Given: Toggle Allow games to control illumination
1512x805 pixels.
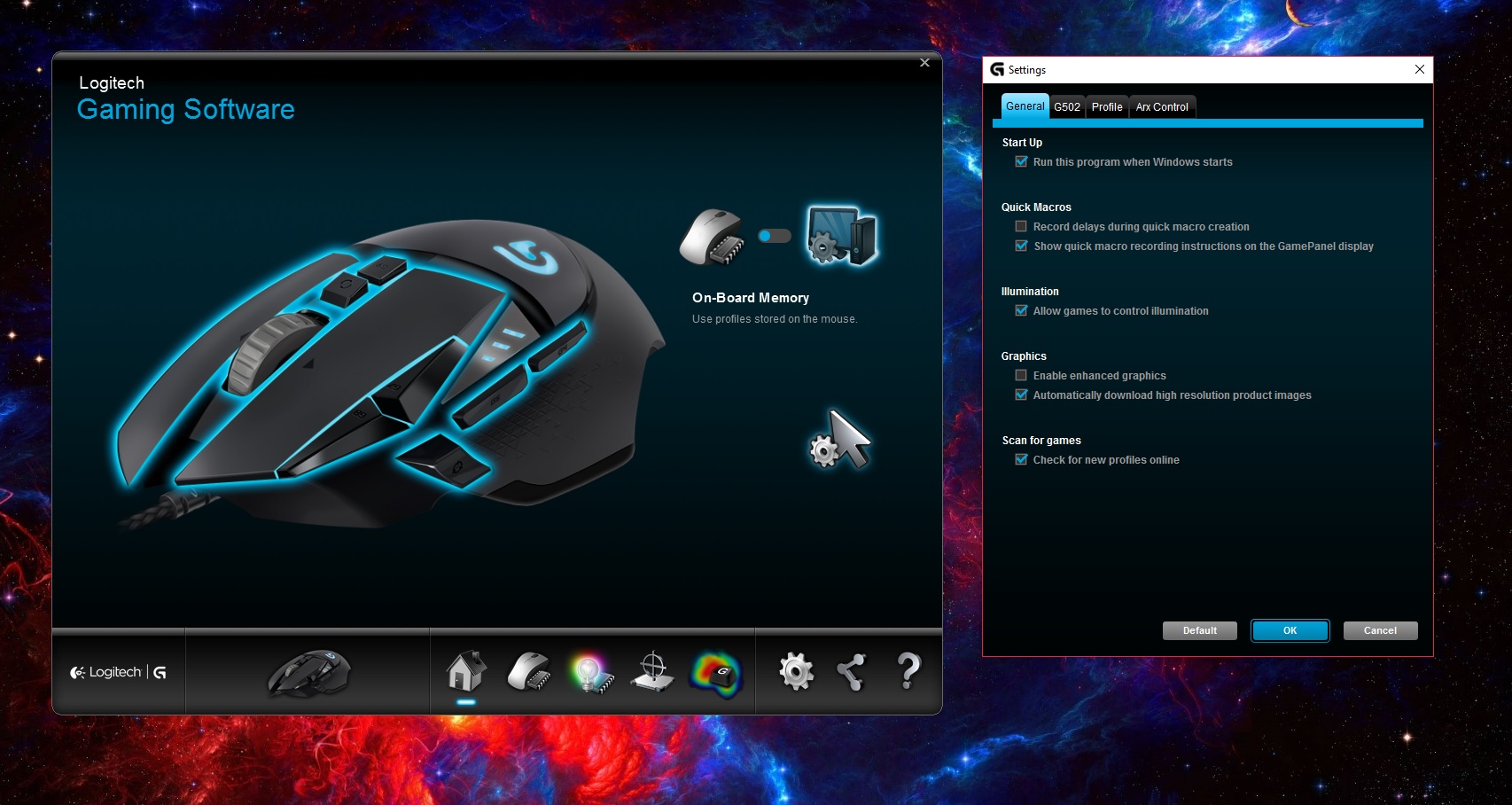Looking at the screenshot, I should [1021, 310].
